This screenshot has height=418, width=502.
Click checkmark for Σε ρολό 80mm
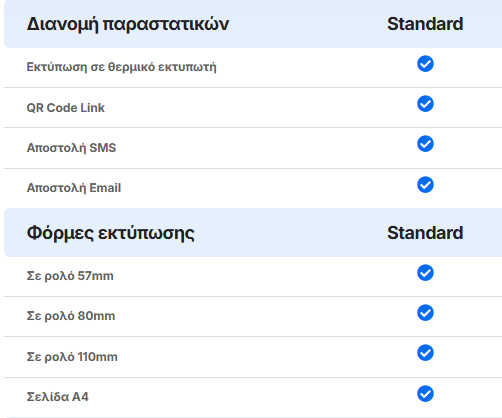point(425,313)
